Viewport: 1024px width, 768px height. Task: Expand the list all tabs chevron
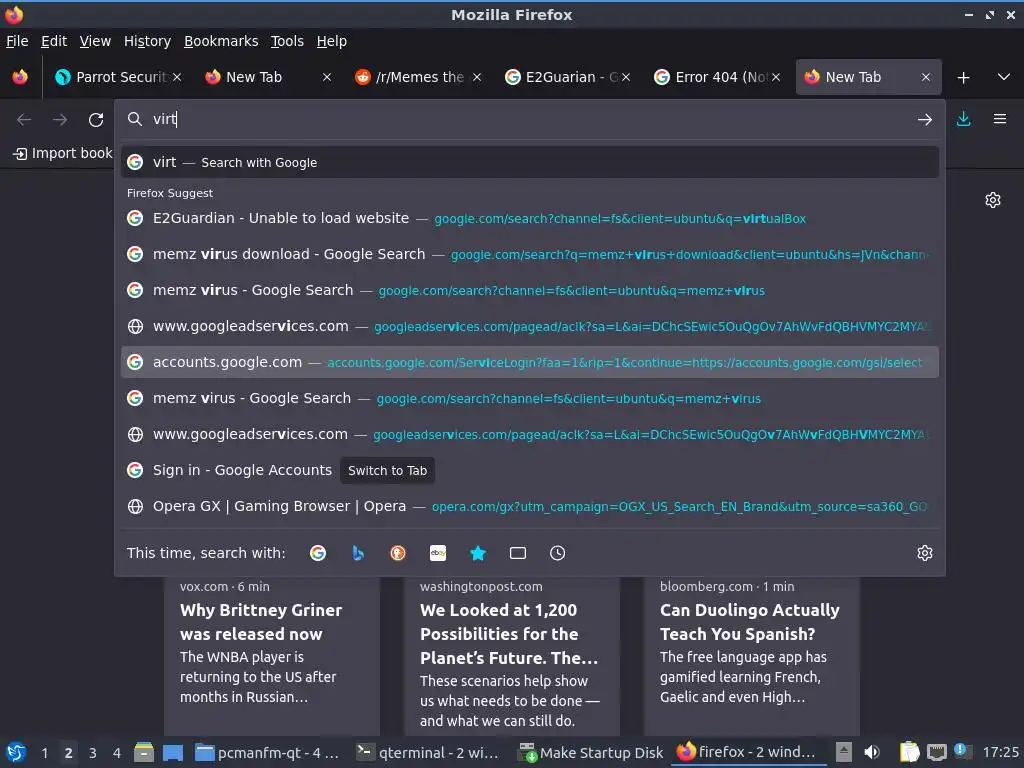pos(1004,77)
